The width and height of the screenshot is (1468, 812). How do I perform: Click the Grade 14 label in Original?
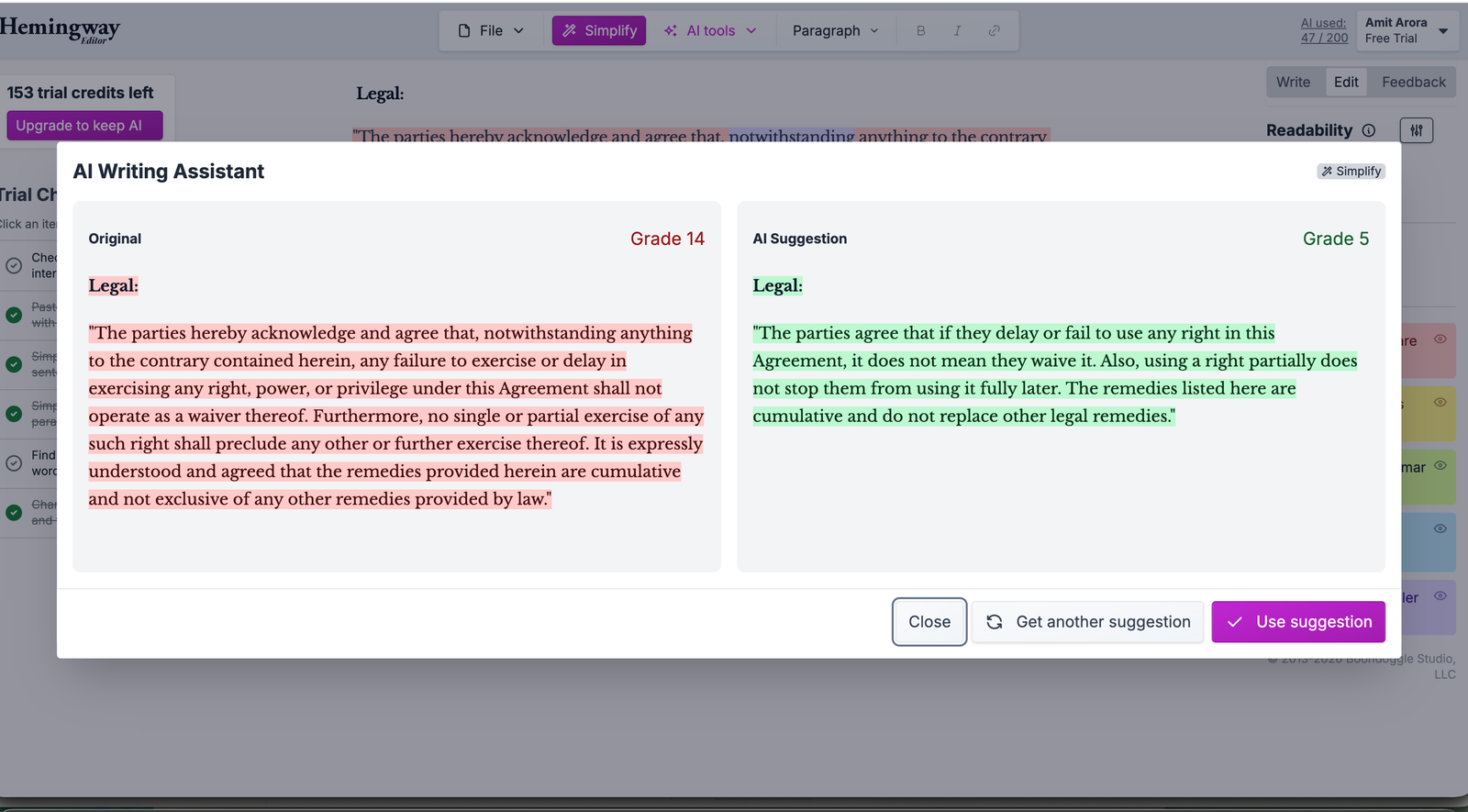667,239
